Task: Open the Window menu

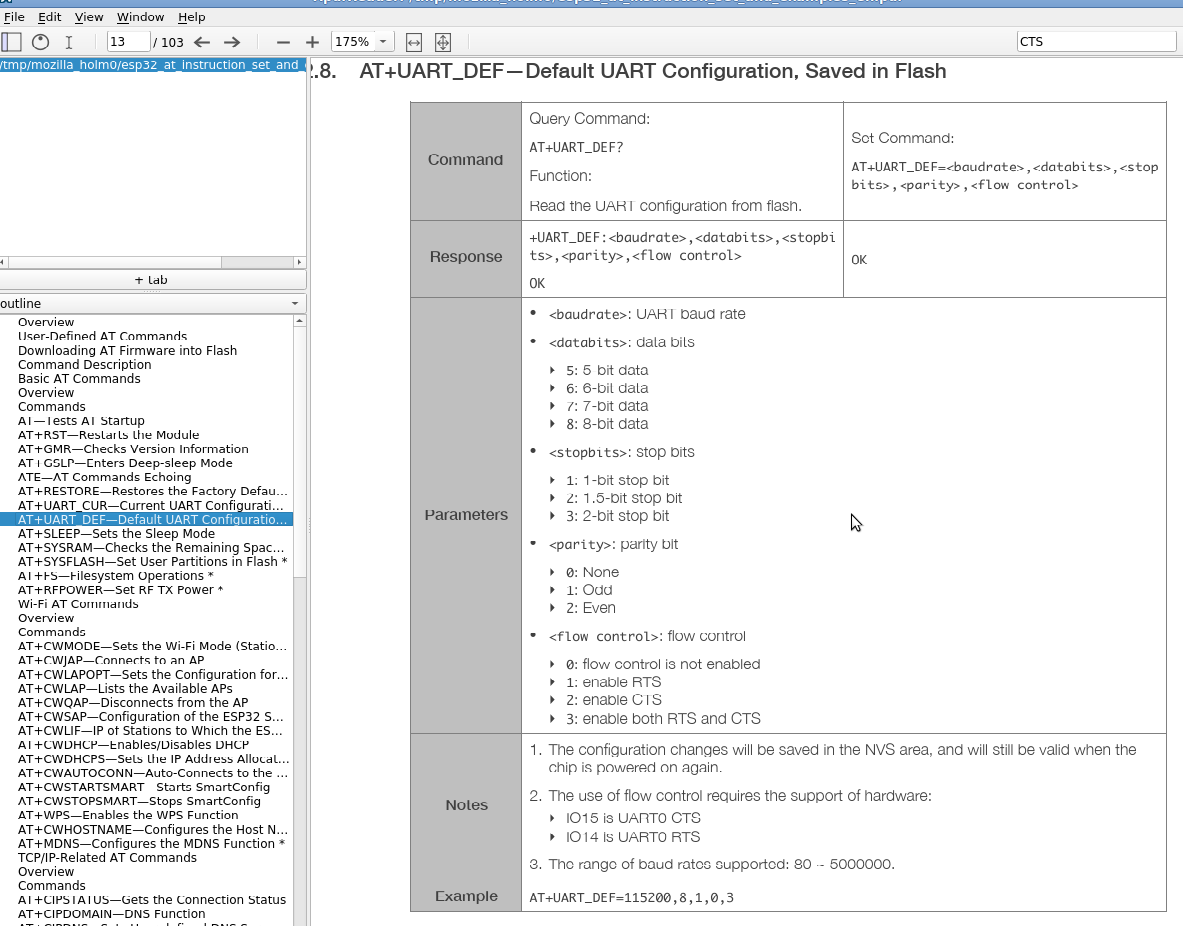Action: [x=140, y=17]
